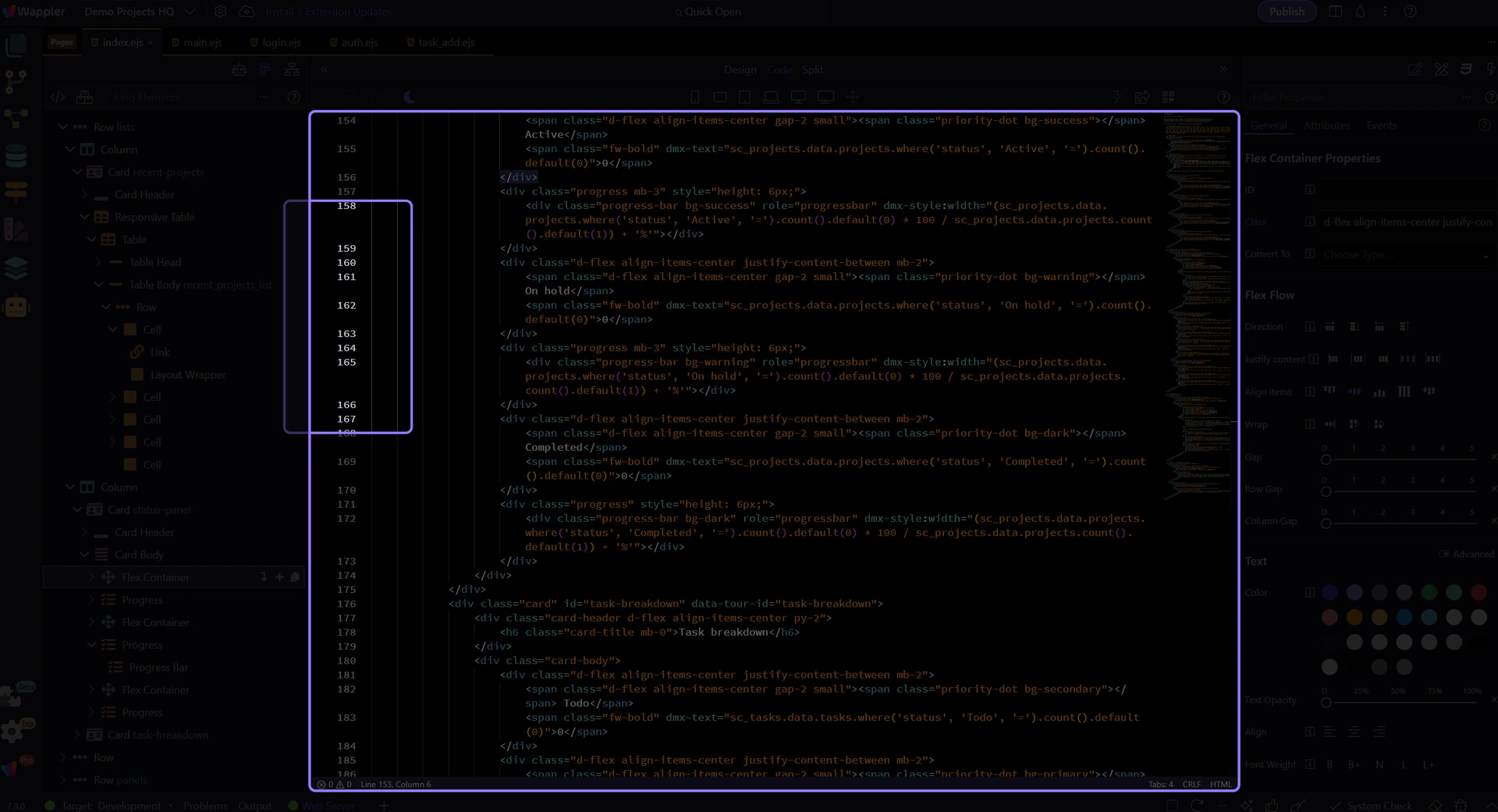Open project settings gear icon

(x=221, y=12)
